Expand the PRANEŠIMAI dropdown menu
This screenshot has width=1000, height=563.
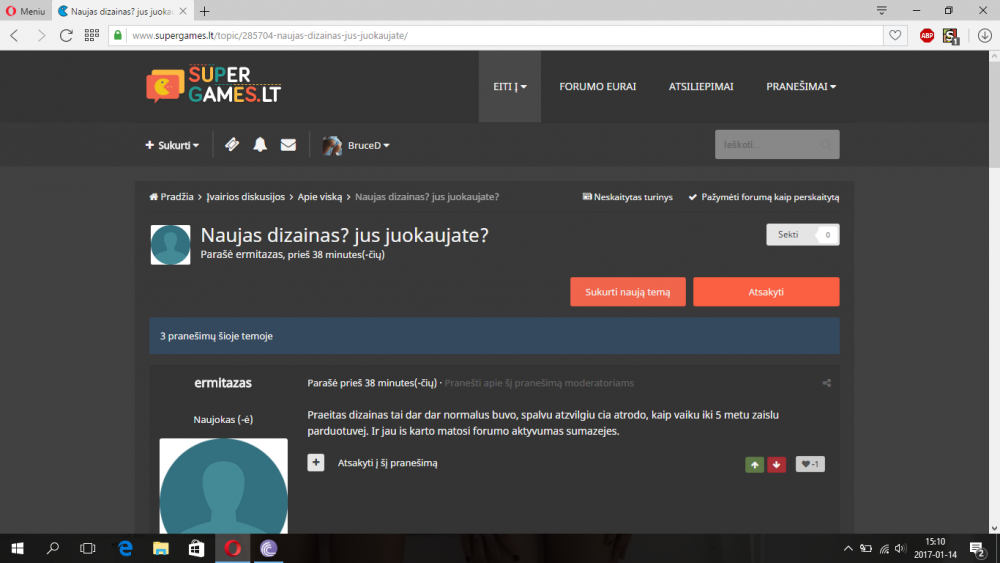coord(801,87)
